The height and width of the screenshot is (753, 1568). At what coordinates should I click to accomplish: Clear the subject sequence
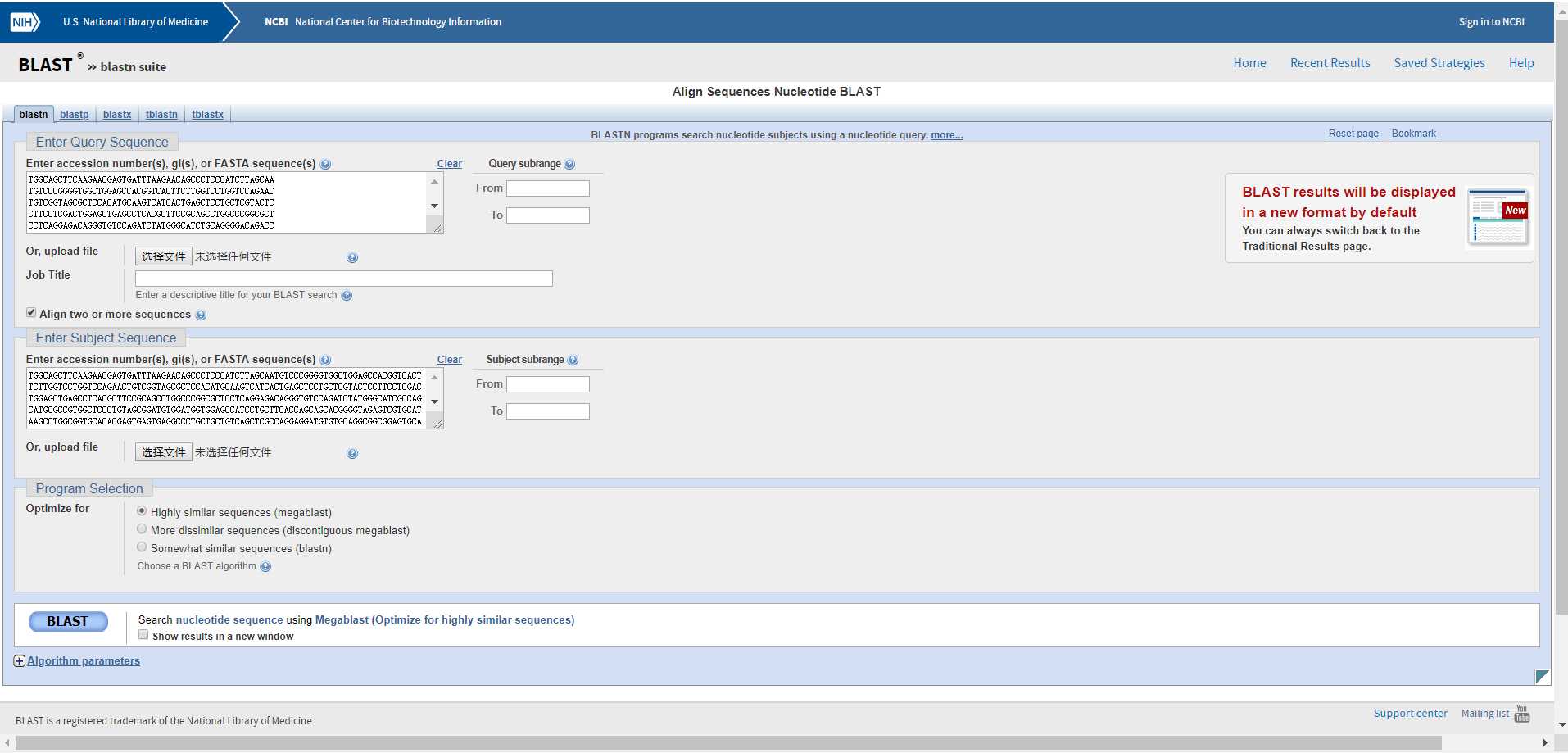(x=450, y=360)
